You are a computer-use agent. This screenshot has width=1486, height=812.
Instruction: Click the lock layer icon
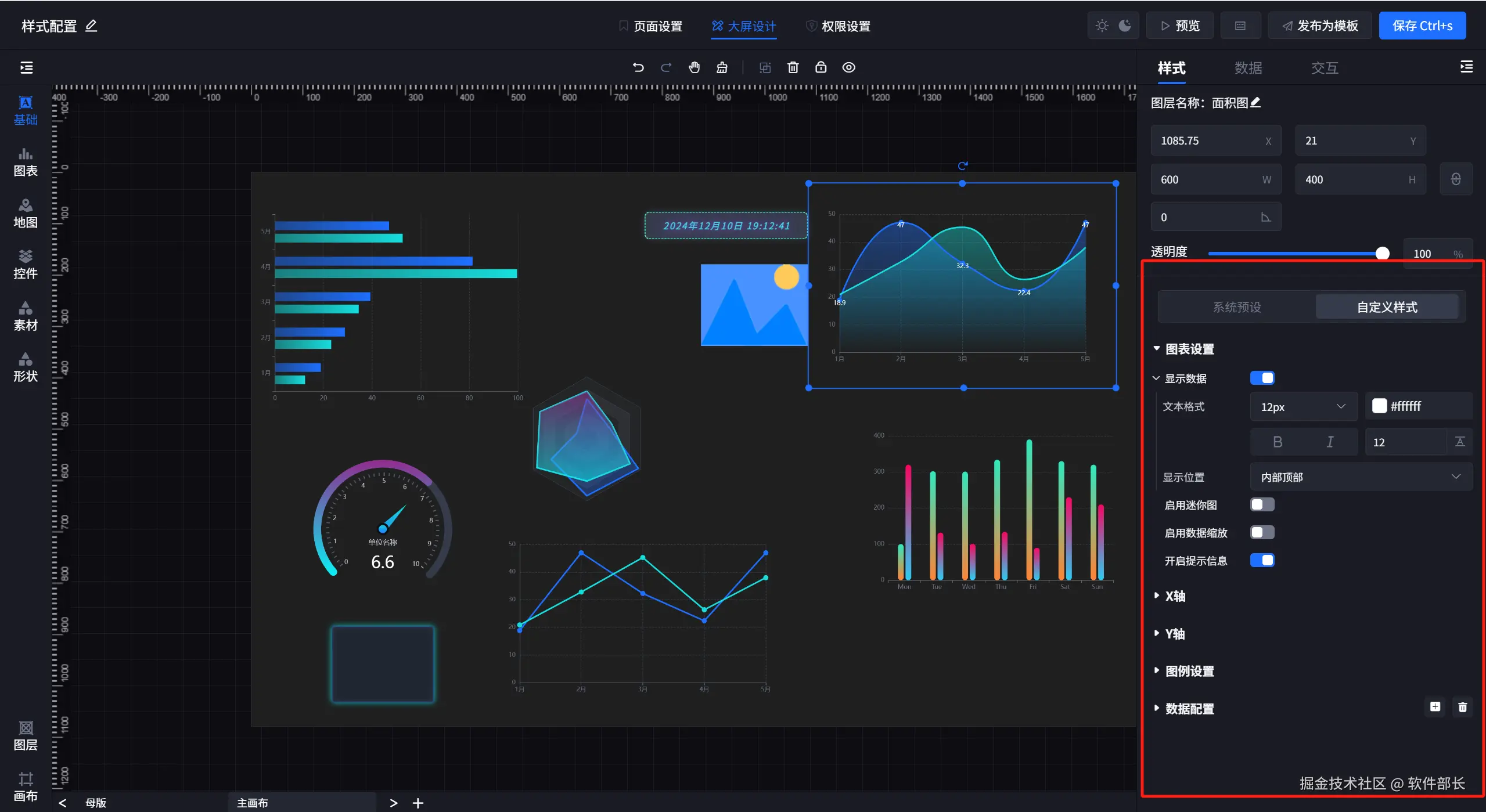coord(821,67)
